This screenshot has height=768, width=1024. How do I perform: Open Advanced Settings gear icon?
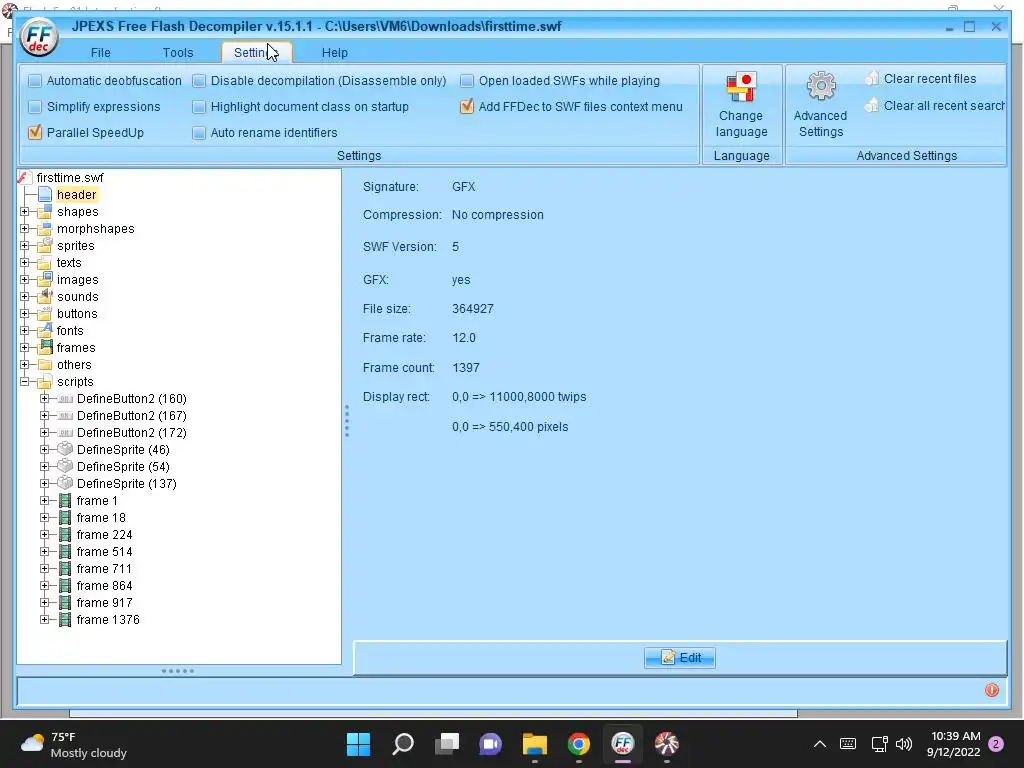point(820,104)
